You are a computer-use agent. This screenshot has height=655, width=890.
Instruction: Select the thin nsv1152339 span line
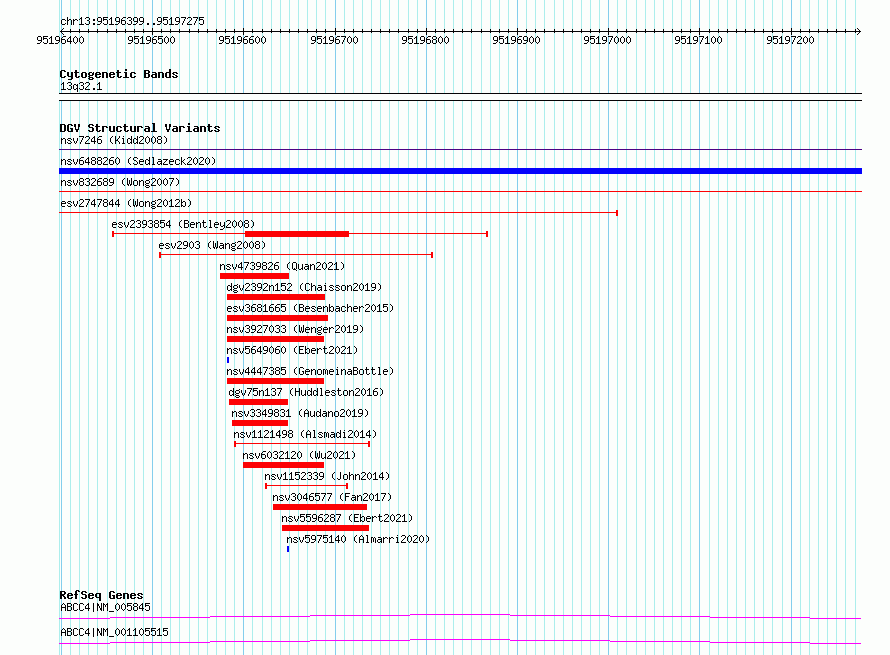pyautogui.click(x=307, y=486)
